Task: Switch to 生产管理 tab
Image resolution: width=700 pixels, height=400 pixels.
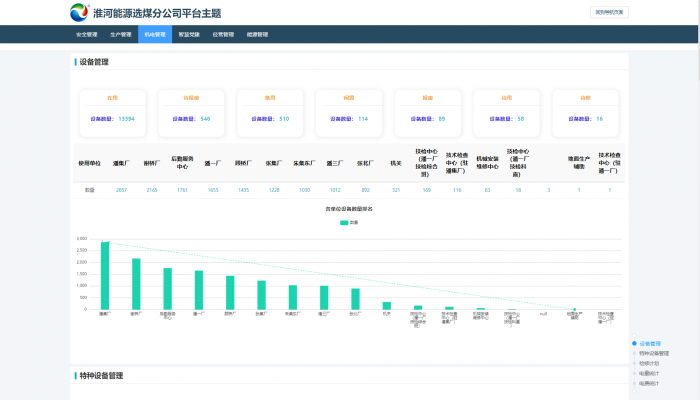Action: tap(121, 34)
